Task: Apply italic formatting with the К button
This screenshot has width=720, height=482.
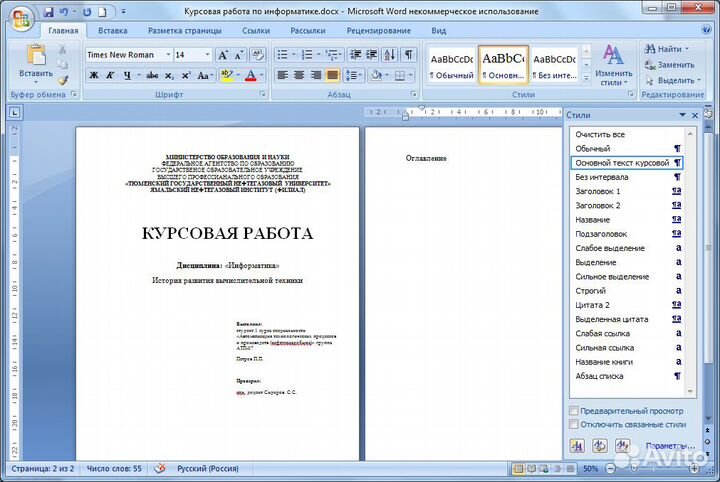Action: click(x=110, y=75)
